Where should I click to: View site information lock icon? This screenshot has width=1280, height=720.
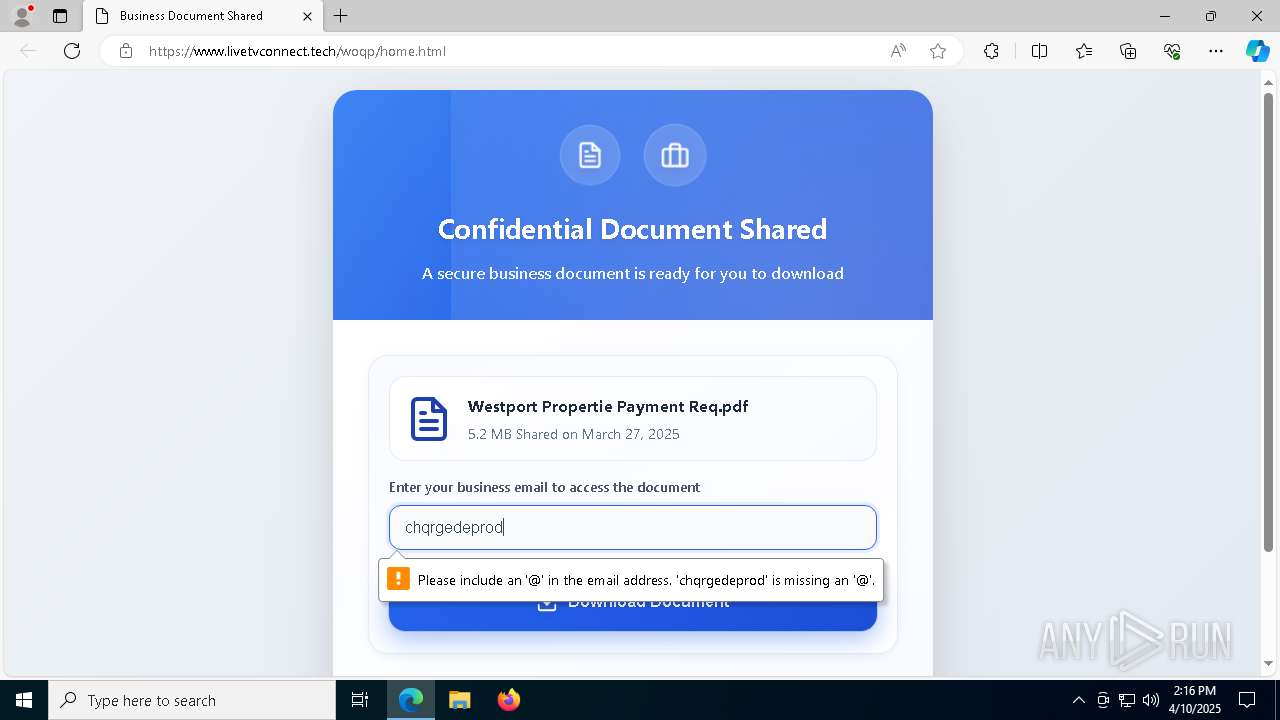pos(126,51)
